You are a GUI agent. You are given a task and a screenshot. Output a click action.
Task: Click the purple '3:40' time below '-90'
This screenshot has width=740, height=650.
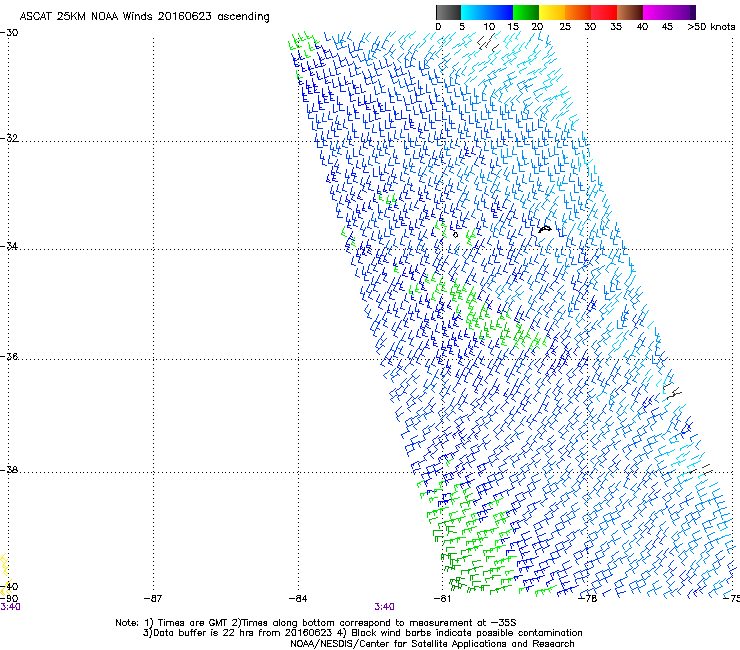coord(10,607)
